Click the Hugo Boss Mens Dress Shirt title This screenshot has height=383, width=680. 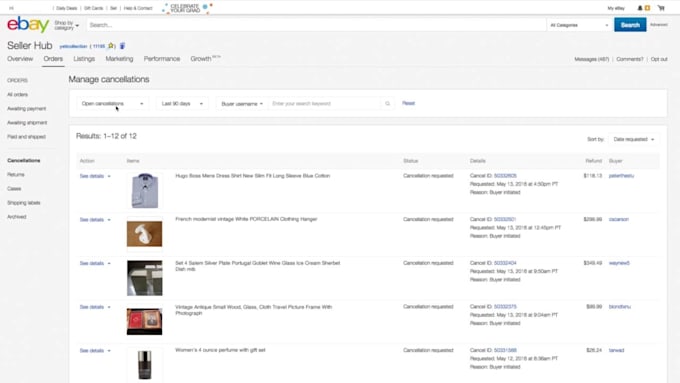coord(252,176)
